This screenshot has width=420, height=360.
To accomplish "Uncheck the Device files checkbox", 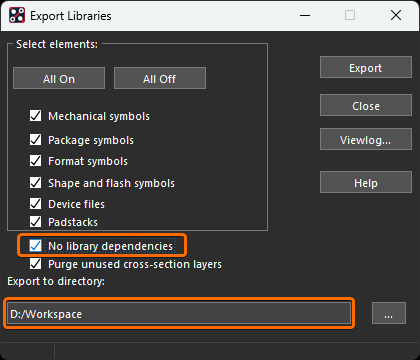I will [x=36, y=204].
